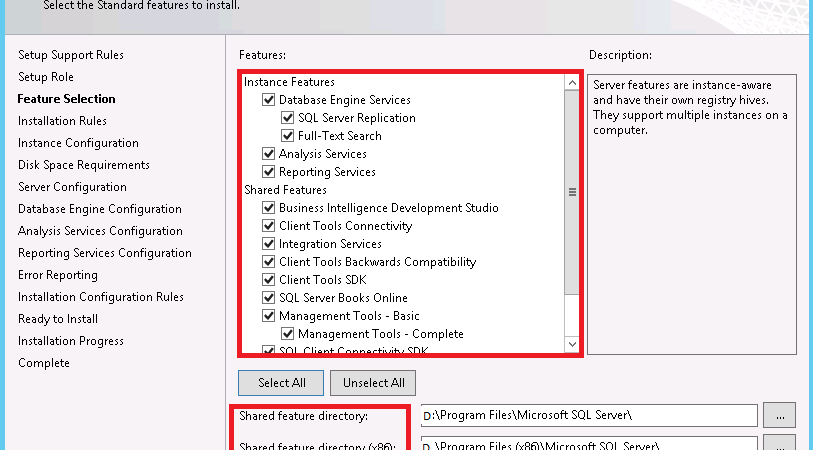Click the features list scroll down arrow

572,344
